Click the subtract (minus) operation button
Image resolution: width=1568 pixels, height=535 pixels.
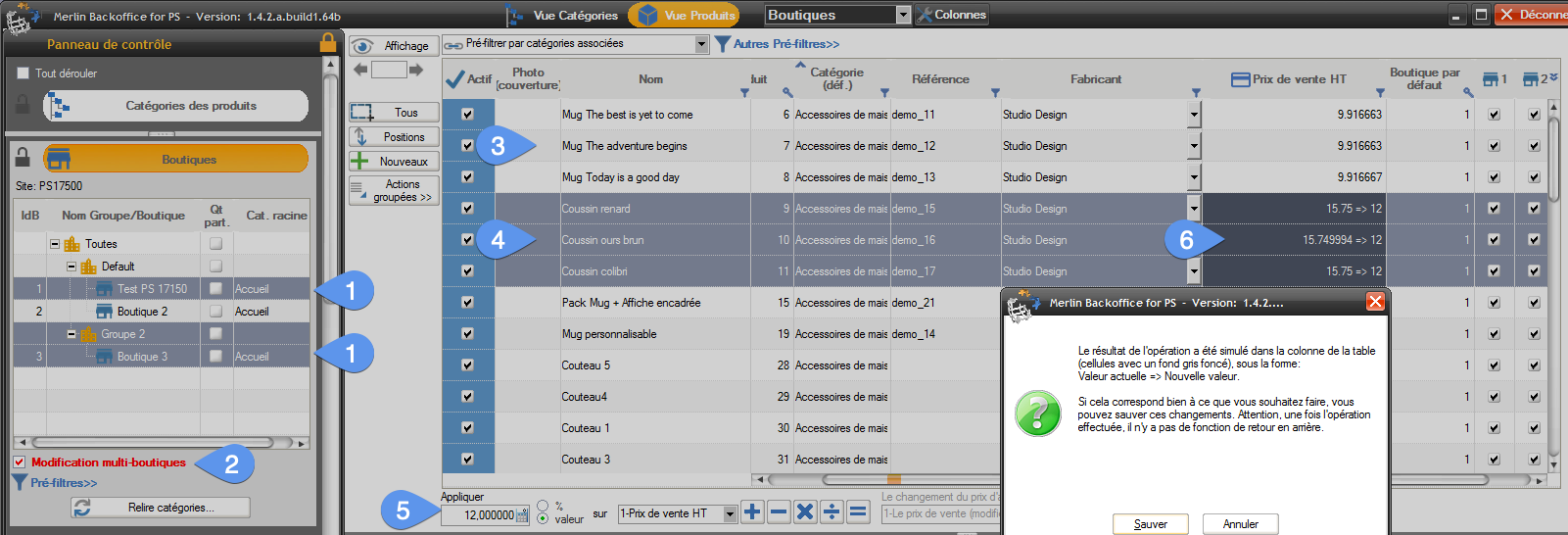pyautogui.click(x=779, y=511)
